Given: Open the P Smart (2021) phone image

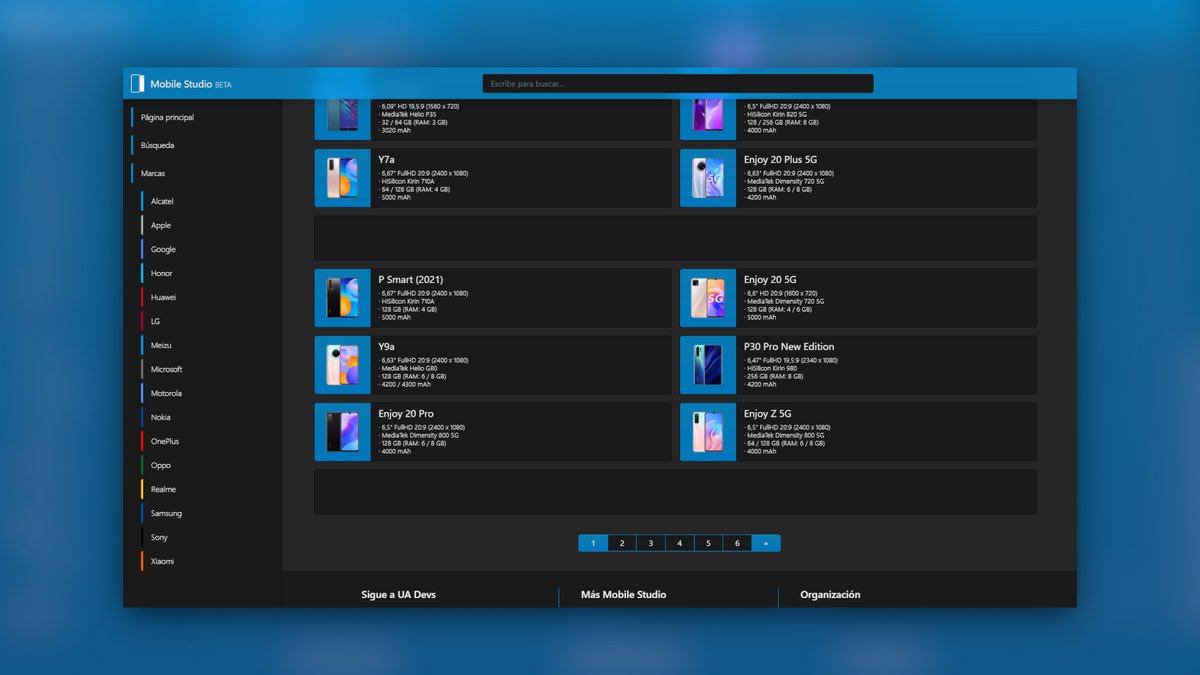Looking at the screenshot, I should [x=342, y=298].
